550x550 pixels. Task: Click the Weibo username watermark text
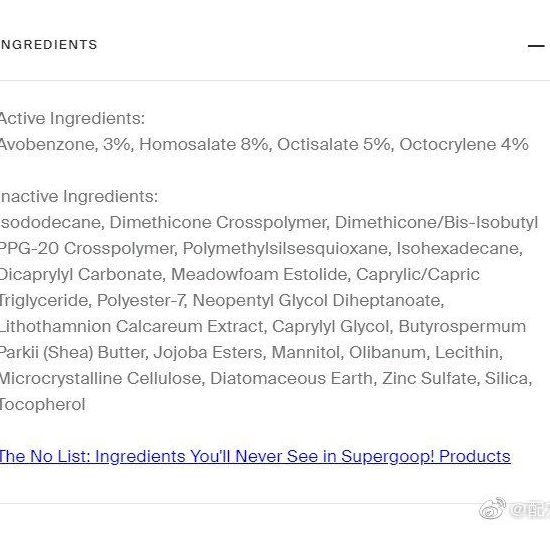click(530, 510)
